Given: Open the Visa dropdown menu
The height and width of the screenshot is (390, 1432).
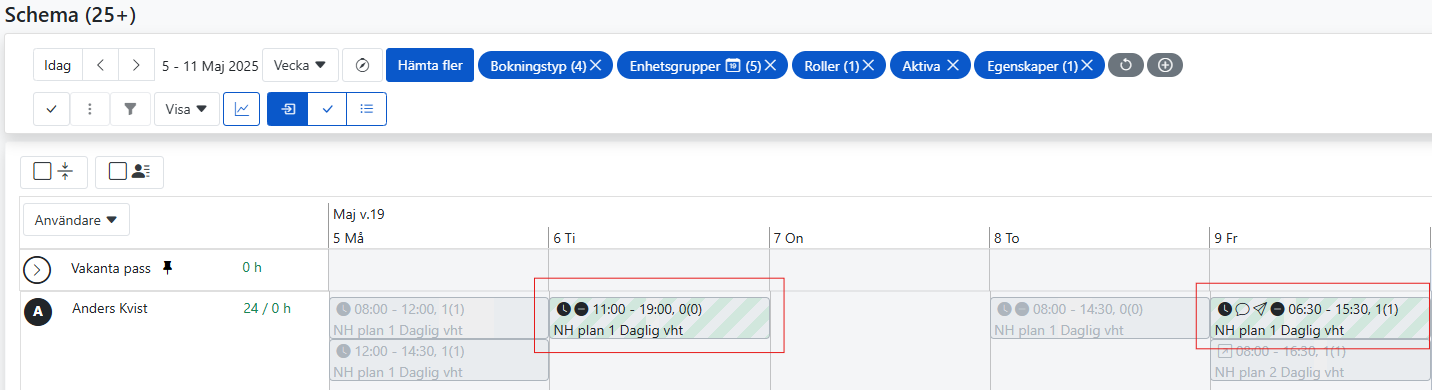Looking at the screenshot, I should [187, 109].
